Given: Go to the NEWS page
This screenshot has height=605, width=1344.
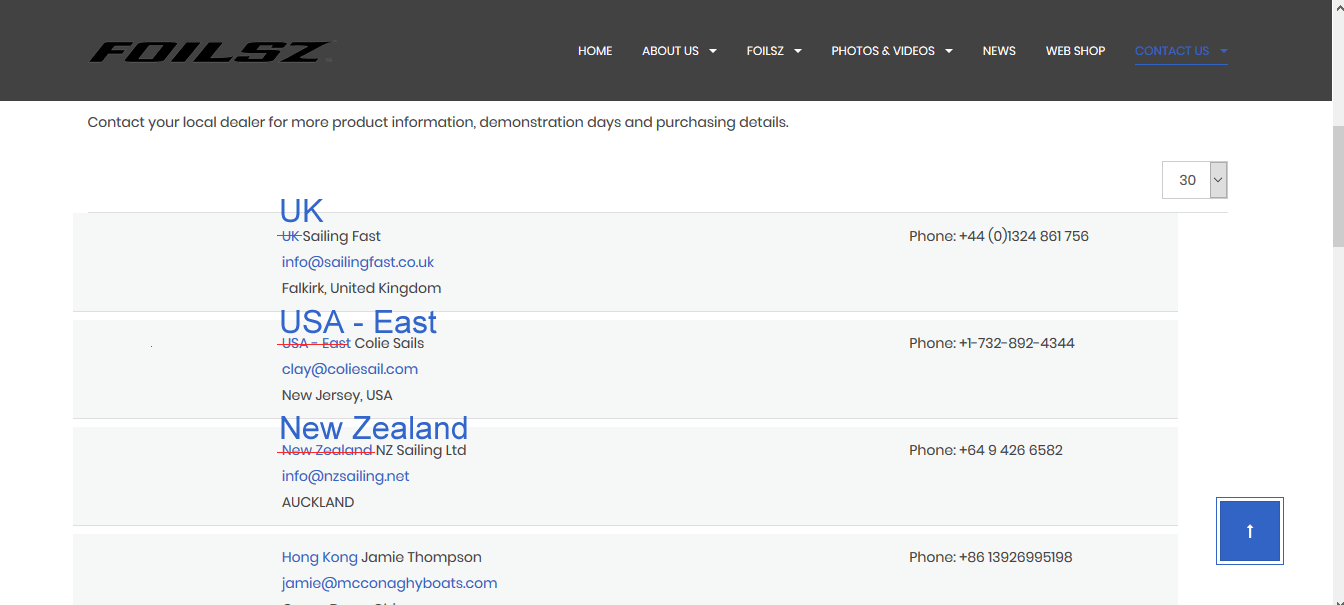Looking at the screenshot, I should (999, 51).
